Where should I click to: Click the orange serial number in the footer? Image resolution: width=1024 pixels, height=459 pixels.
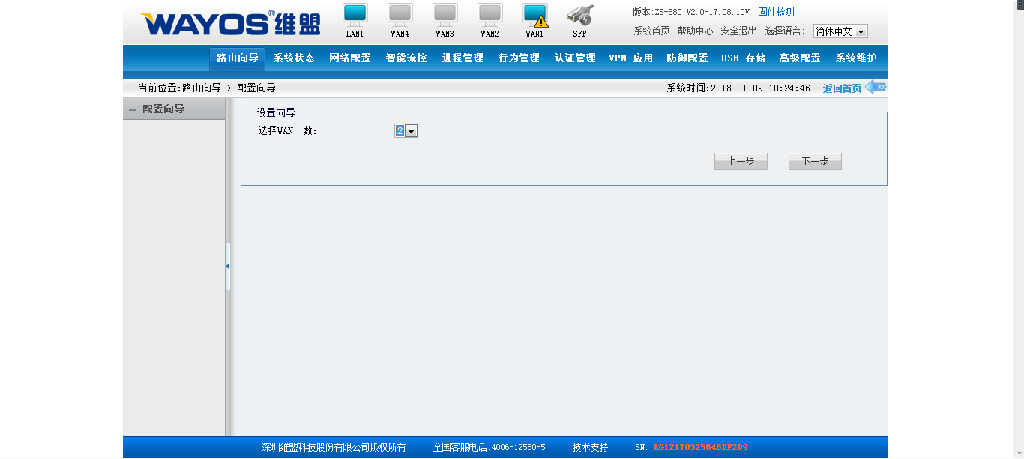pyautogui.click(x=701, y=448)
